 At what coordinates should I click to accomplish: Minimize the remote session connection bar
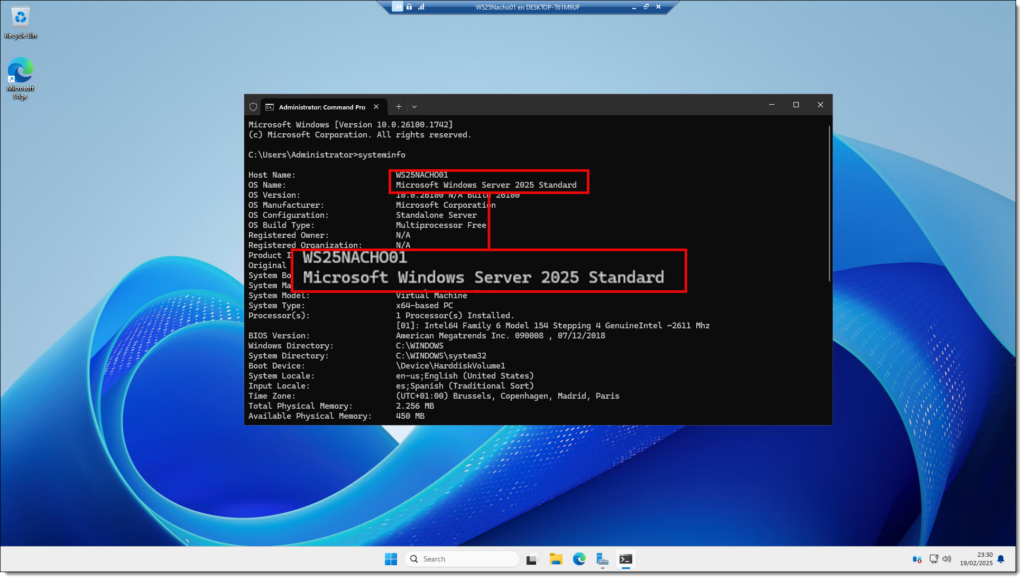(x=635, y=7)
